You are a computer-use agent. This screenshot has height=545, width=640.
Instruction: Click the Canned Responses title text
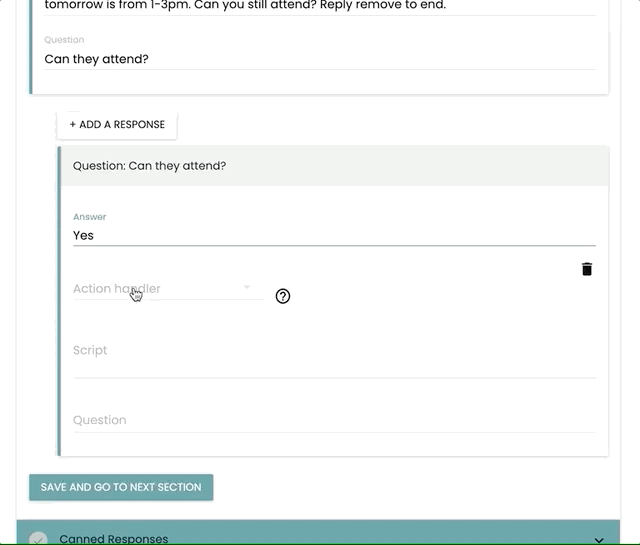[114, 539]
